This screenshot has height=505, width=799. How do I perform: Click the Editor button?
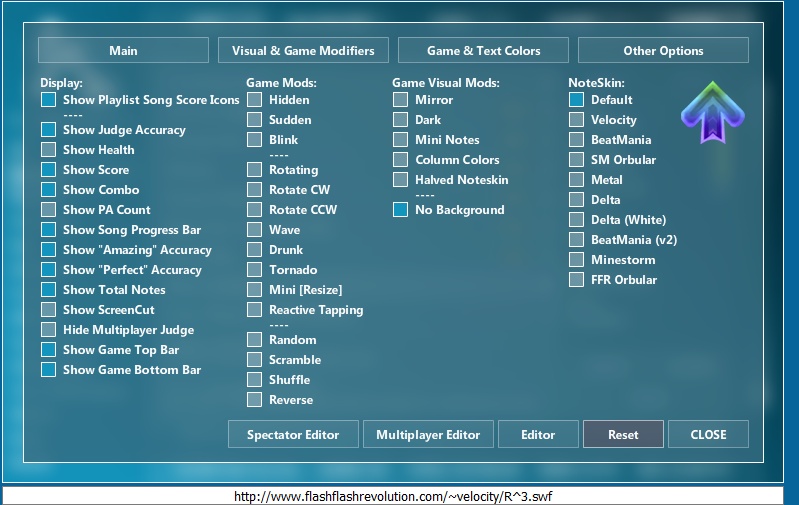coord(538,434)
